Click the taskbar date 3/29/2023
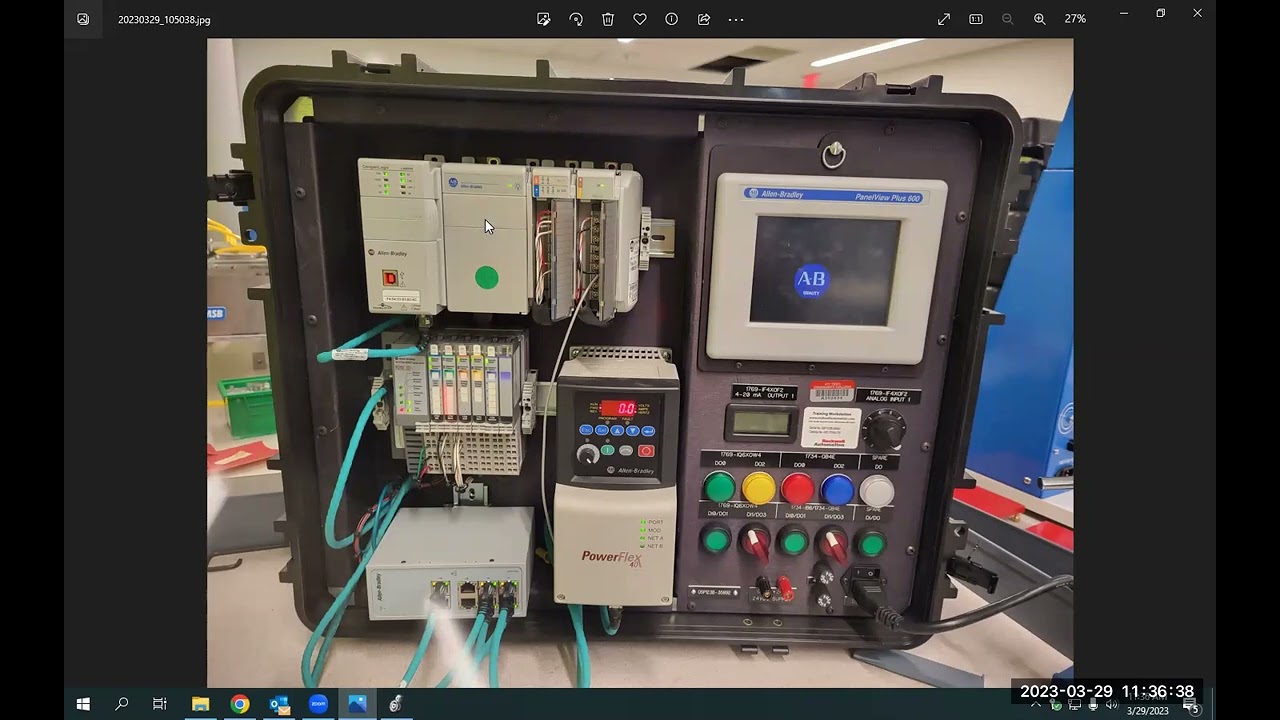Screen dimensions: 1280x720 [1147, 711]
